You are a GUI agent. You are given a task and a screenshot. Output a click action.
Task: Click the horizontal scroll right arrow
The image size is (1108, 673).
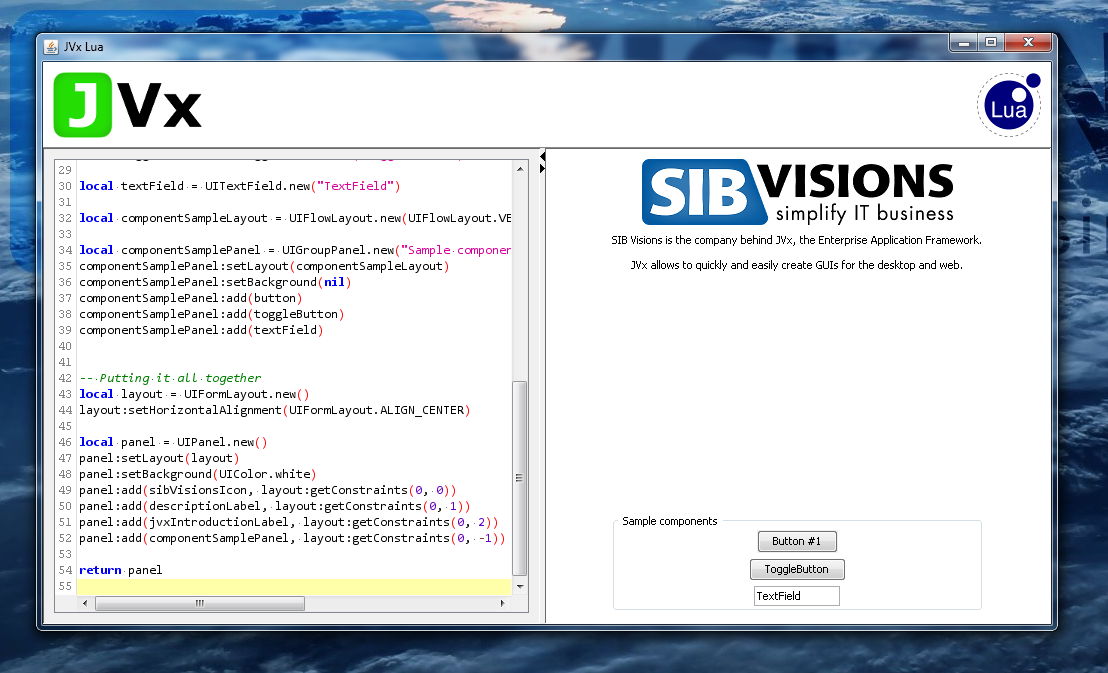click(x=502, y=603)
